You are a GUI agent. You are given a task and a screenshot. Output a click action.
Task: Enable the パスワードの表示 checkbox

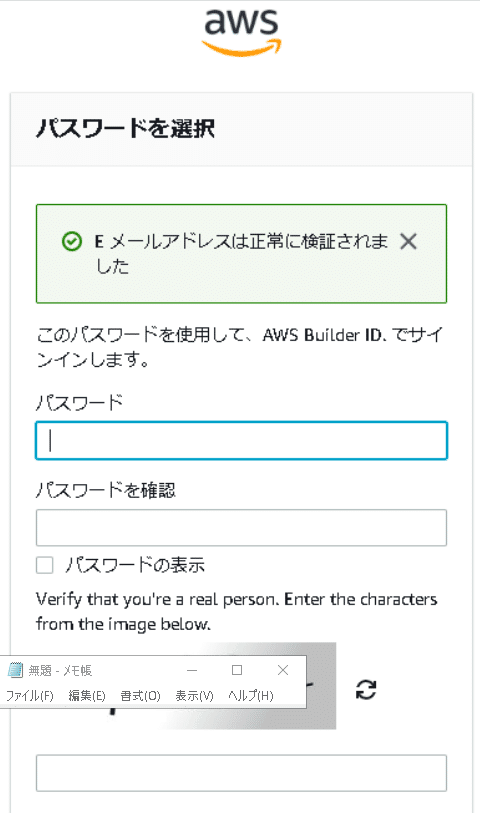(x=45, y=565)
